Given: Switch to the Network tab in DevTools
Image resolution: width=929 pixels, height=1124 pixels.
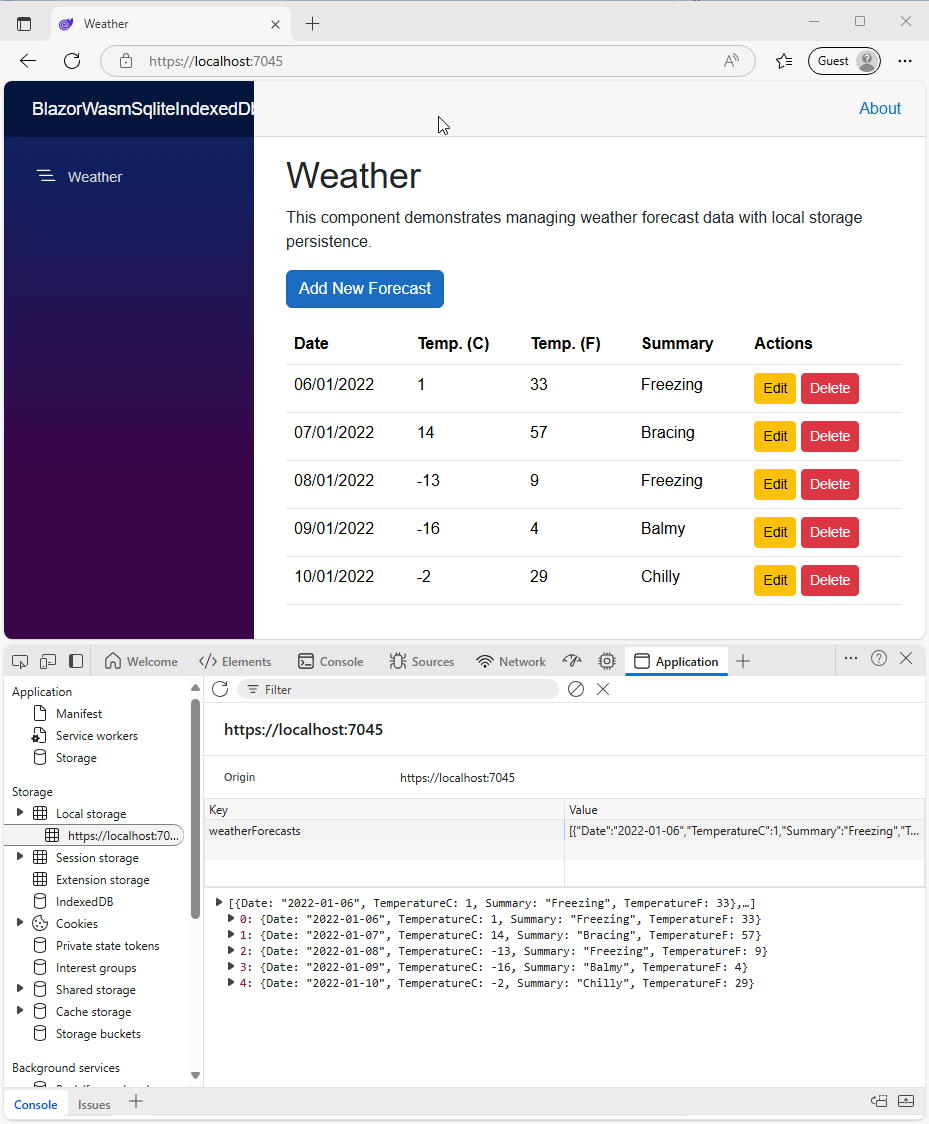Looking at the screenshot, I should coord(511,661).
